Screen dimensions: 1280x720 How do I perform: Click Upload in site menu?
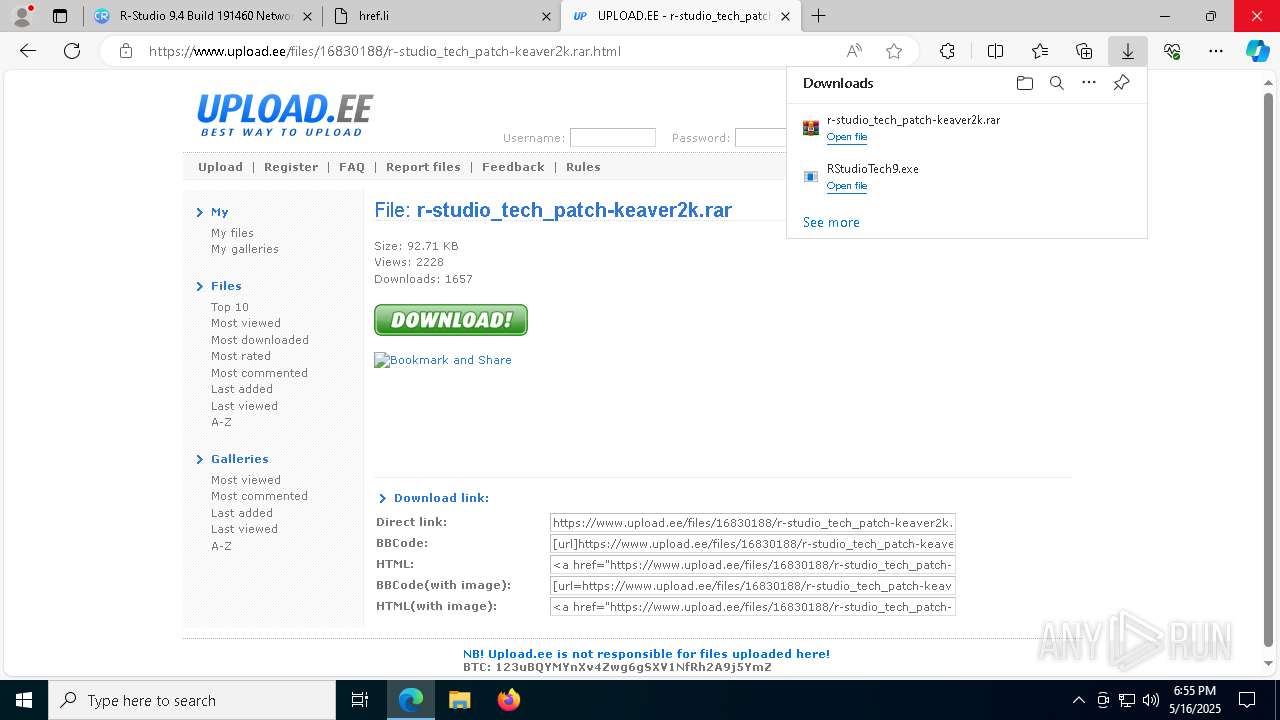[220, 167]
